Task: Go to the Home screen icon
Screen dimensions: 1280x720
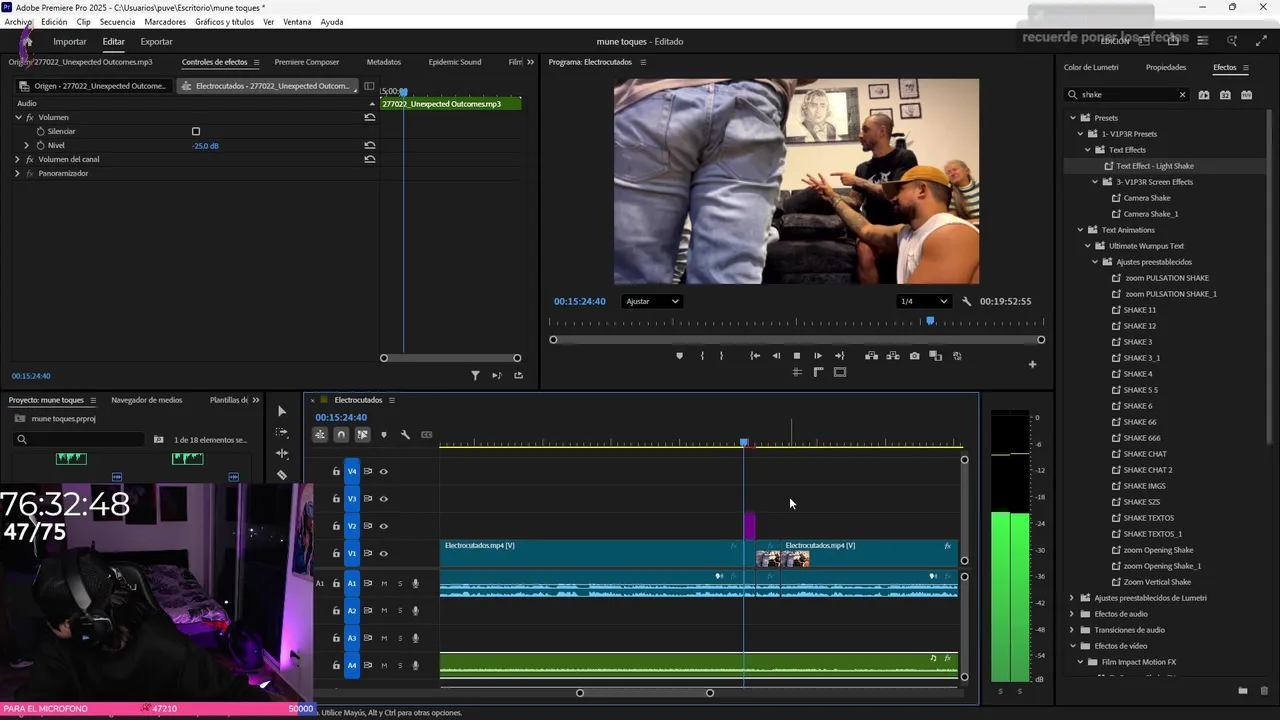Action: pos(28,42)
